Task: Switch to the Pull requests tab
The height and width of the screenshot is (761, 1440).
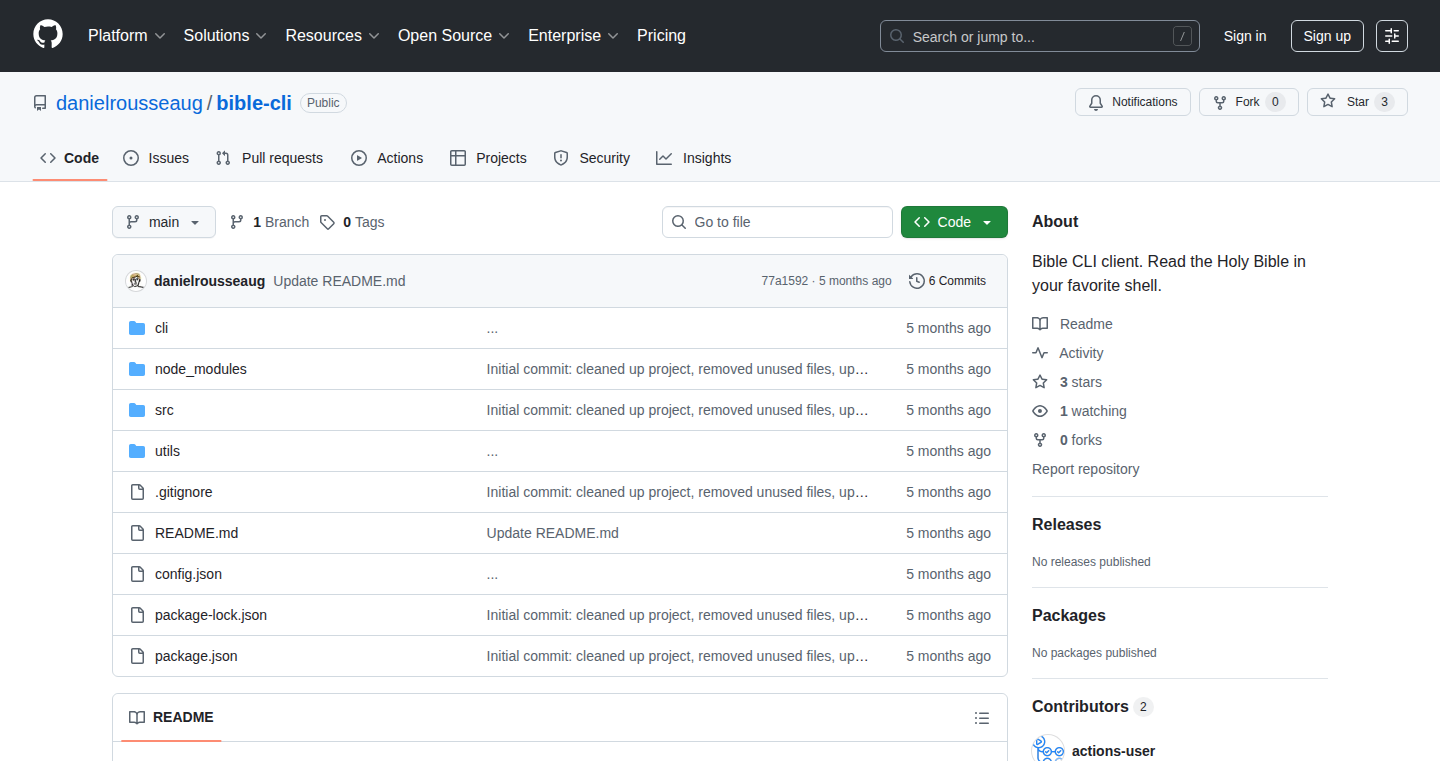Action: click(269, 158)
